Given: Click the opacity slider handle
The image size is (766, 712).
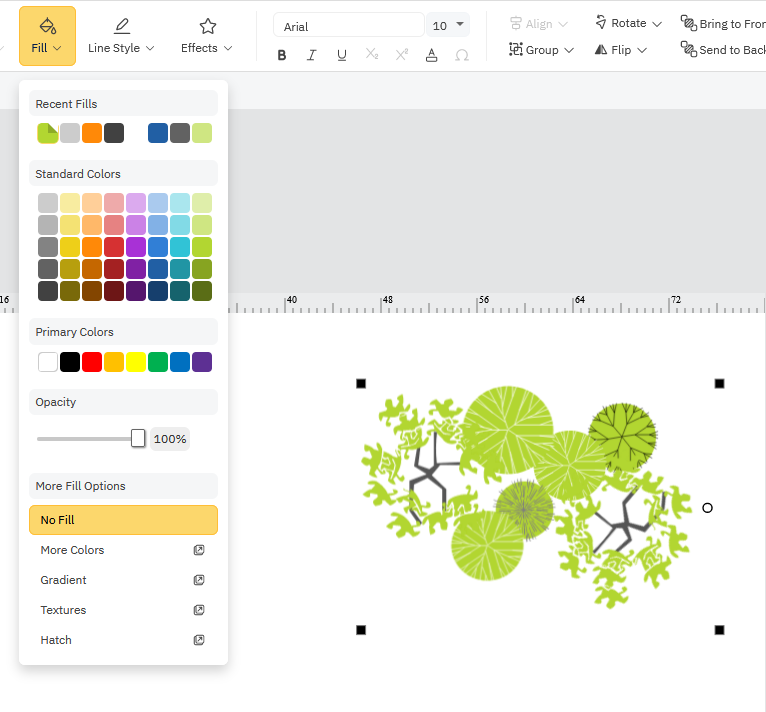Looking at the screenshot, I should (x=138, y=438).
